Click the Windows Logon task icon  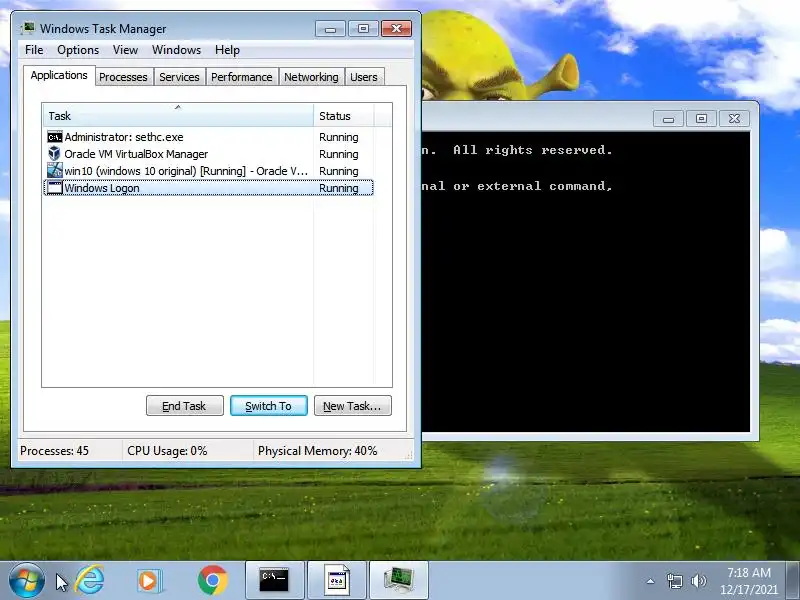click(x=55, y=188)
